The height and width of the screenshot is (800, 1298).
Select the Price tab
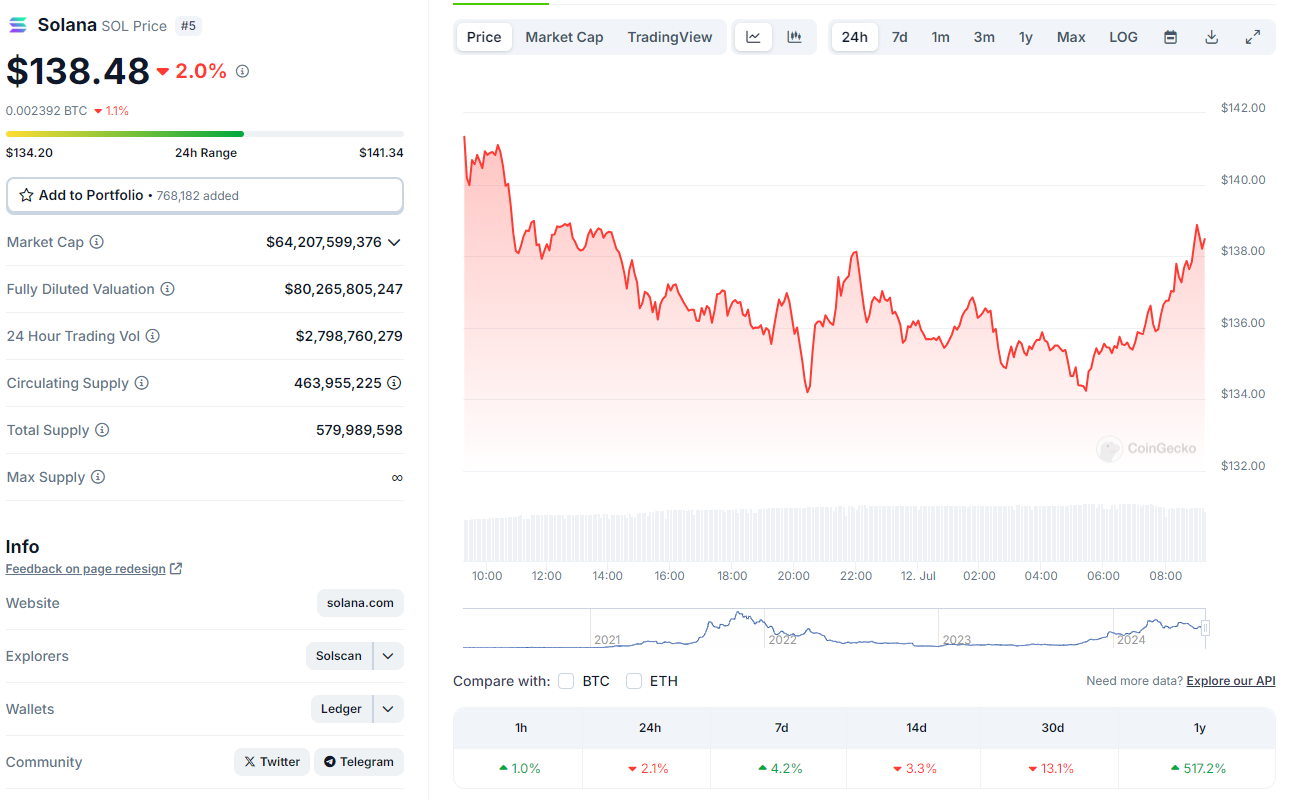click(x=484, y=37)
